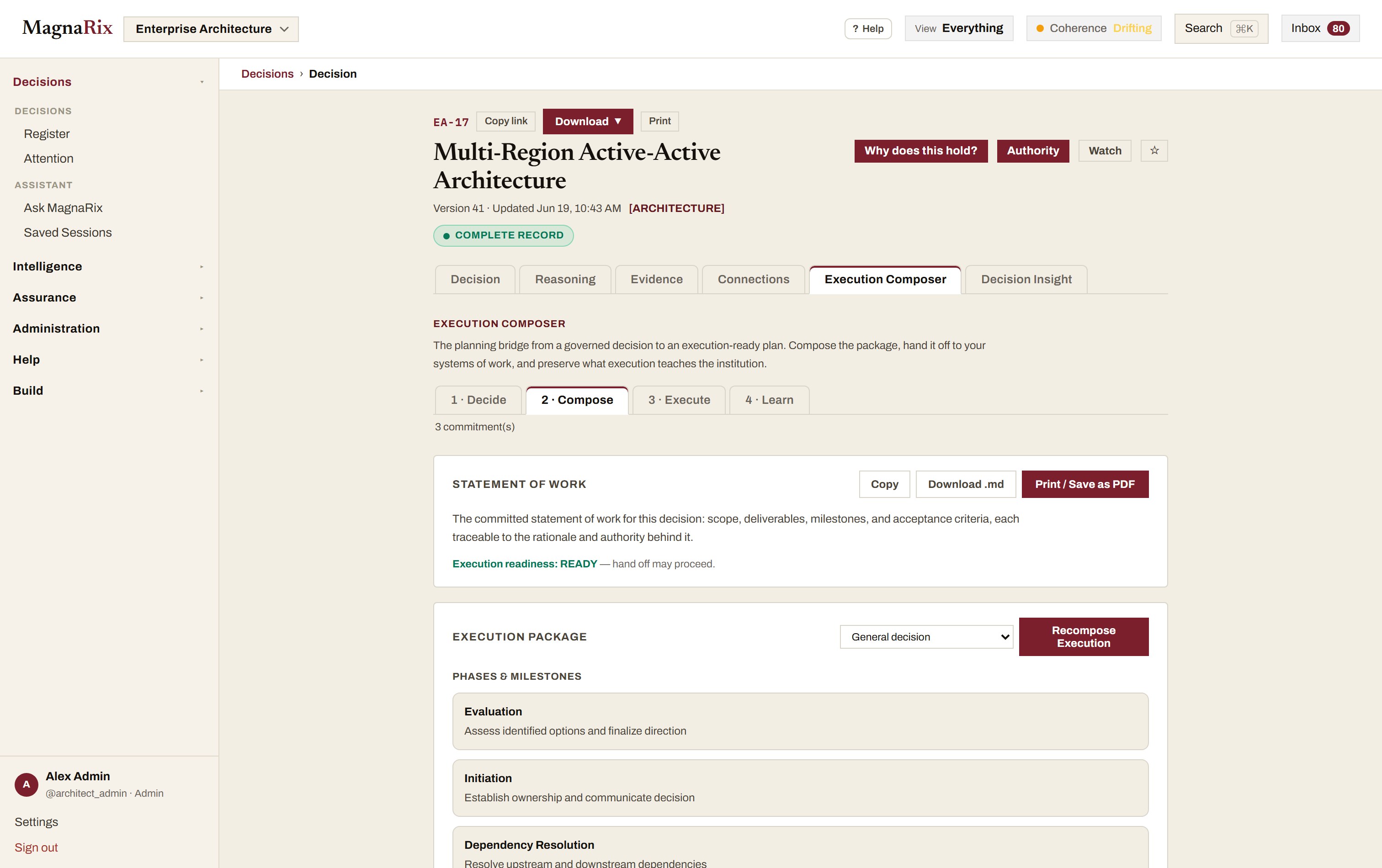The height and width of the screenshot is (868, 1382).
Task: Click Print / Save as PDF
Action: pyautogui.click(x=1084, y=484)
